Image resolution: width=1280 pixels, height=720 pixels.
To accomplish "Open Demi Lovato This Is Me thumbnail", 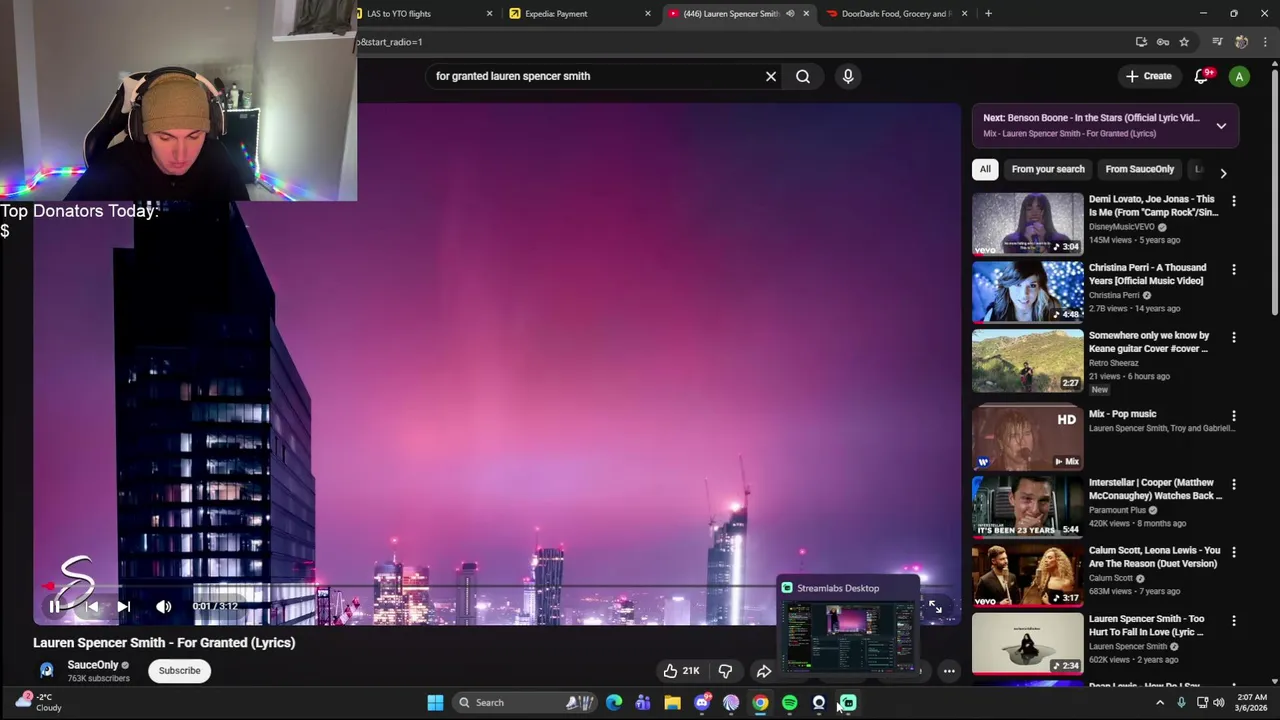I will tap(1028, 224).
